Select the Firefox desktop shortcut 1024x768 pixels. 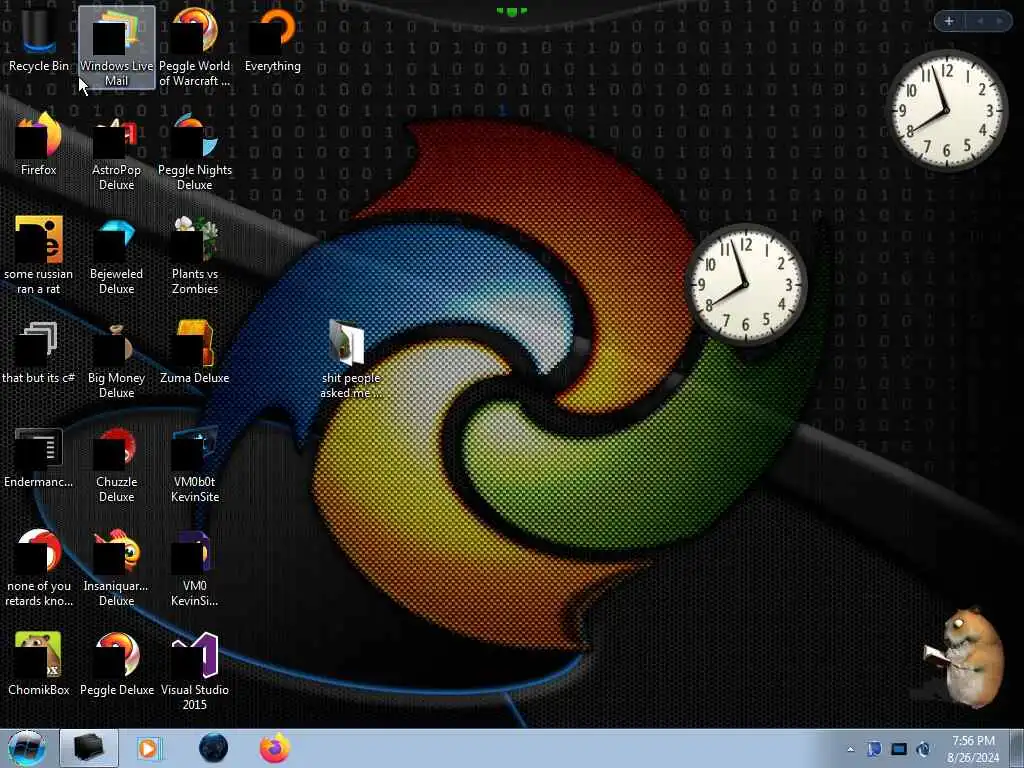tap(39, 144)
